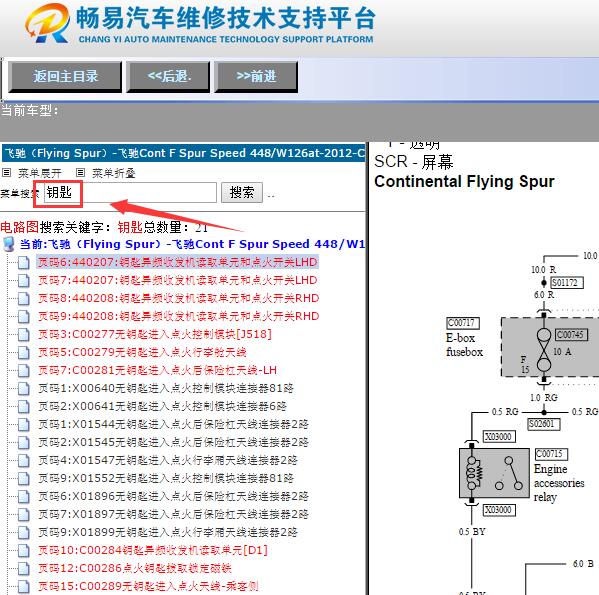Click the 菜单折叠 box icon
Viewport: 599px width, 595px height.
(x=80, y=173)
